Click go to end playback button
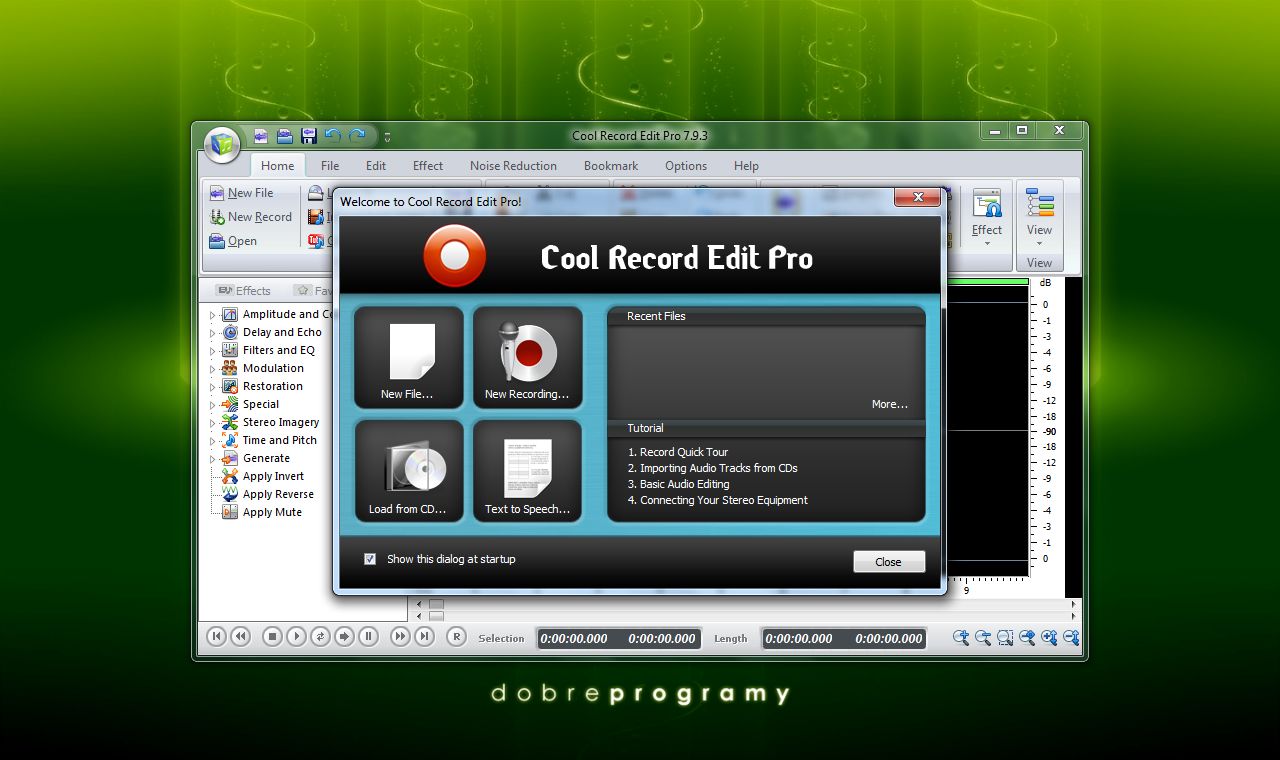1280x760 pixels. point(424,636)
